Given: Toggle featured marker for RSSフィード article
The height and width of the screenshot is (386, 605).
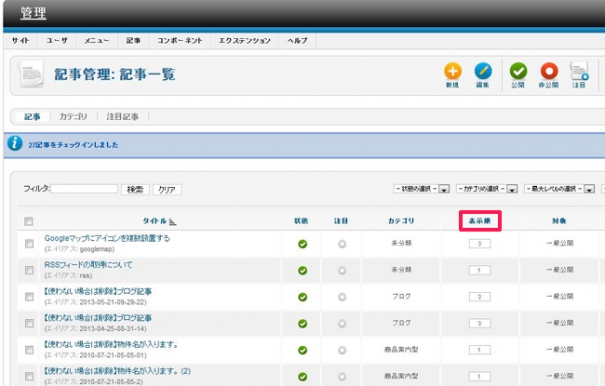Looking at the screenshot, I should tap(342, 271).
